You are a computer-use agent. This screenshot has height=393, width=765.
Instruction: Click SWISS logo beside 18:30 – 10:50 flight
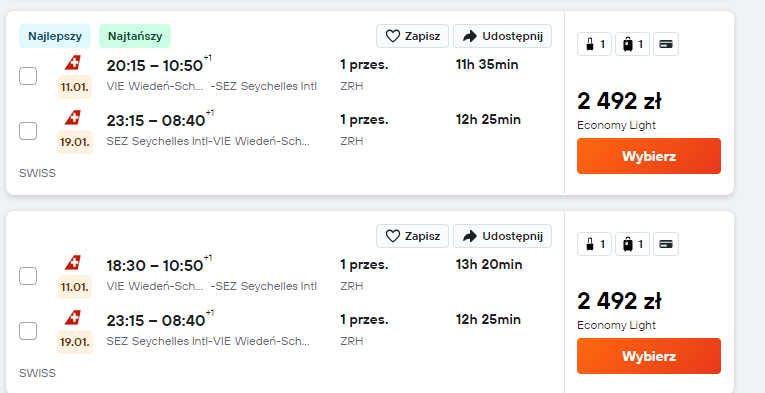click(73, 263)
